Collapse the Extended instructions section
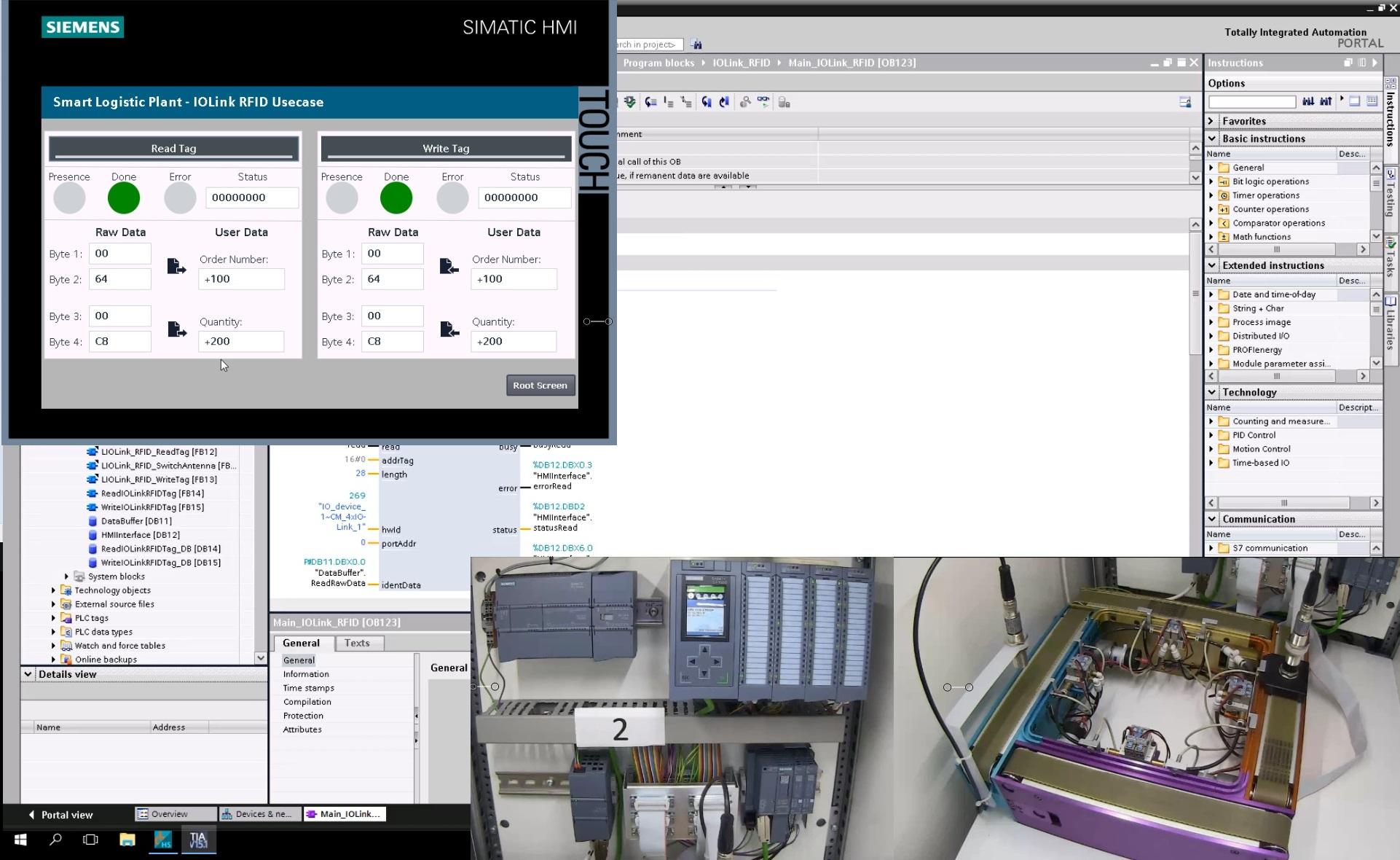Image resolution: width=1400 pixels, height=860 pixels. (1211, 265)
